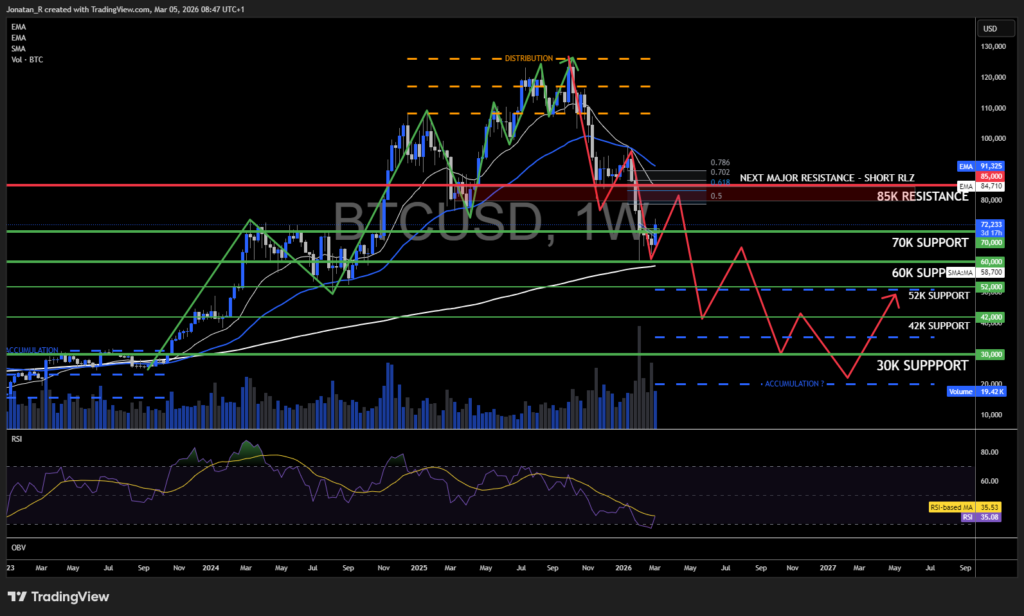The height and width of the screenshot is (616, 1024).
Task: Click the 2026 label on the time axis
Action: tap(623, 567)
